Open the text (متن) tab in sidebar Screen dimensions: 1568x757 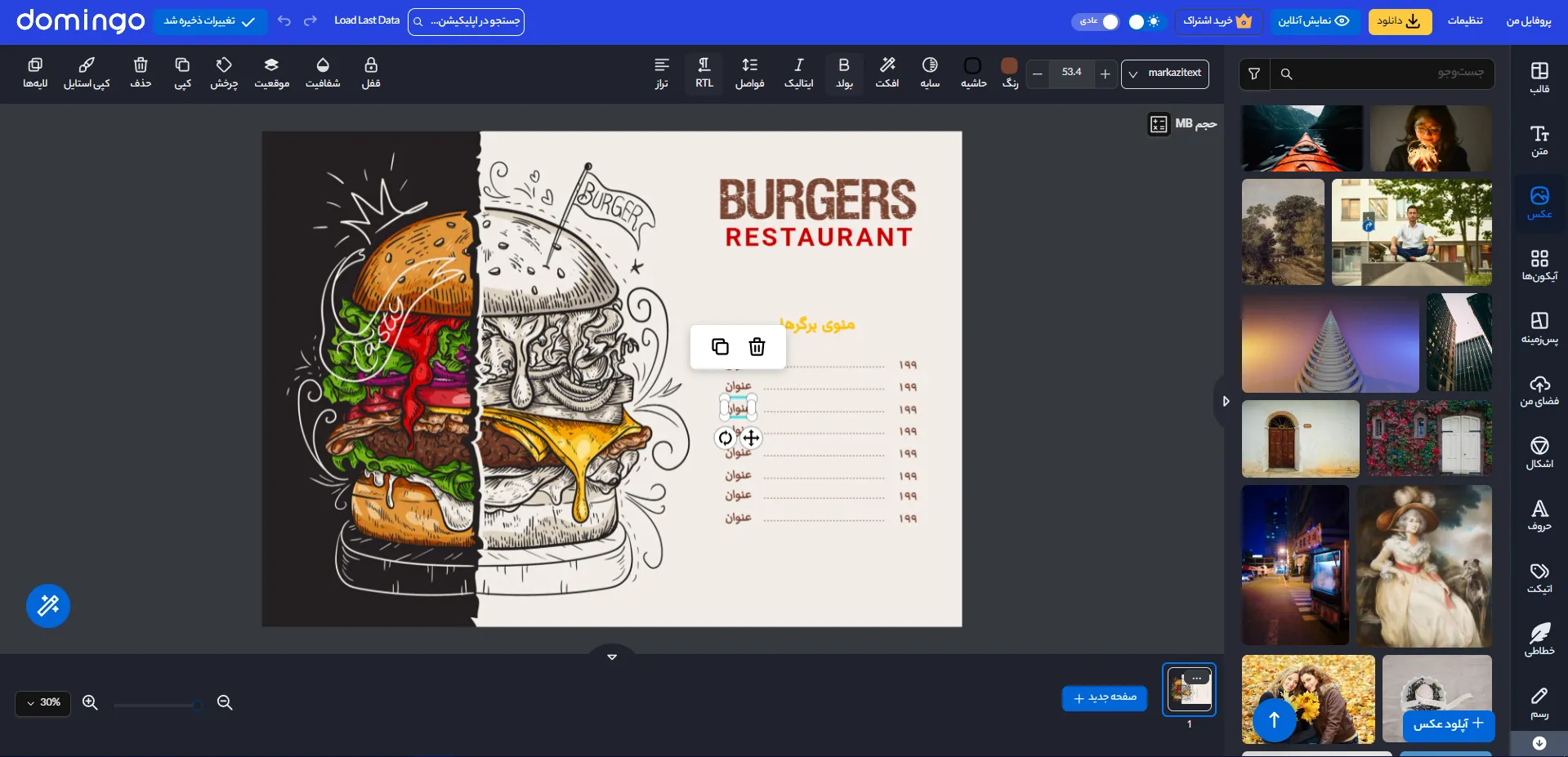point(1539,140)
